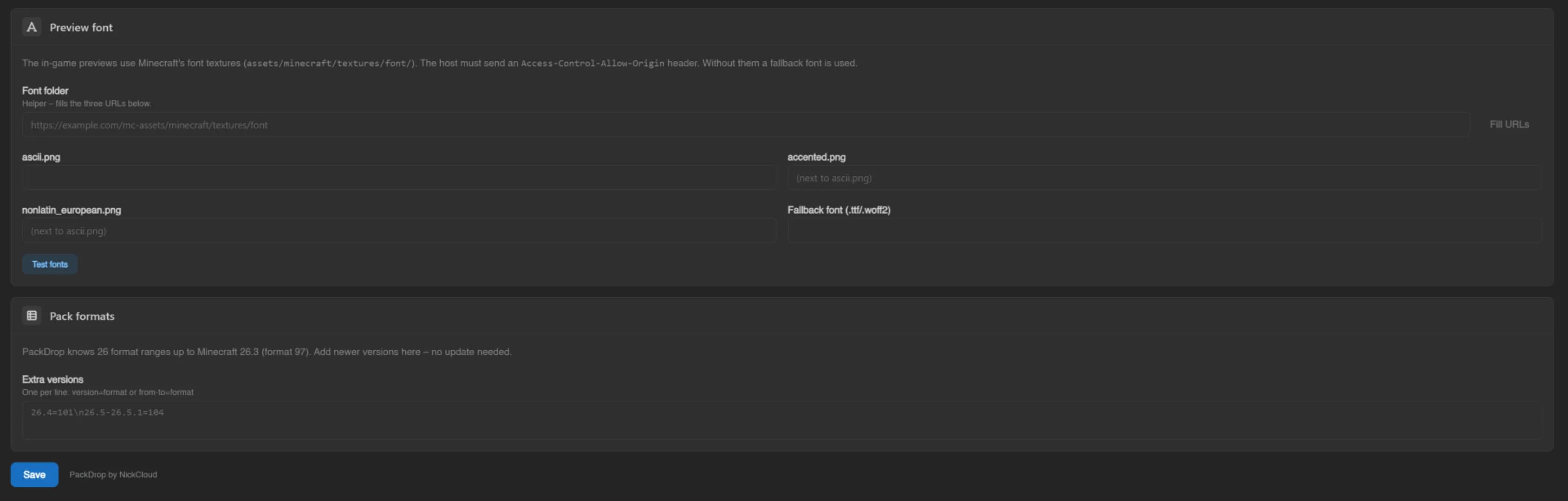Click the 'Font folder' label
This screenshot has height=501, width=1568.
[x=45, y=90]
